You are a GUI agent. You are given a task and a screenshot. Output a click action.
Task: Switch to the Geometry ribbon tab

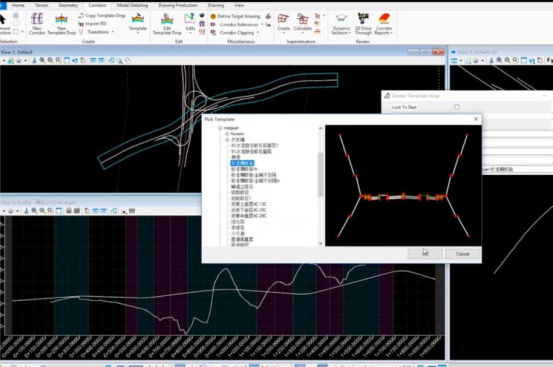point(68,5)
